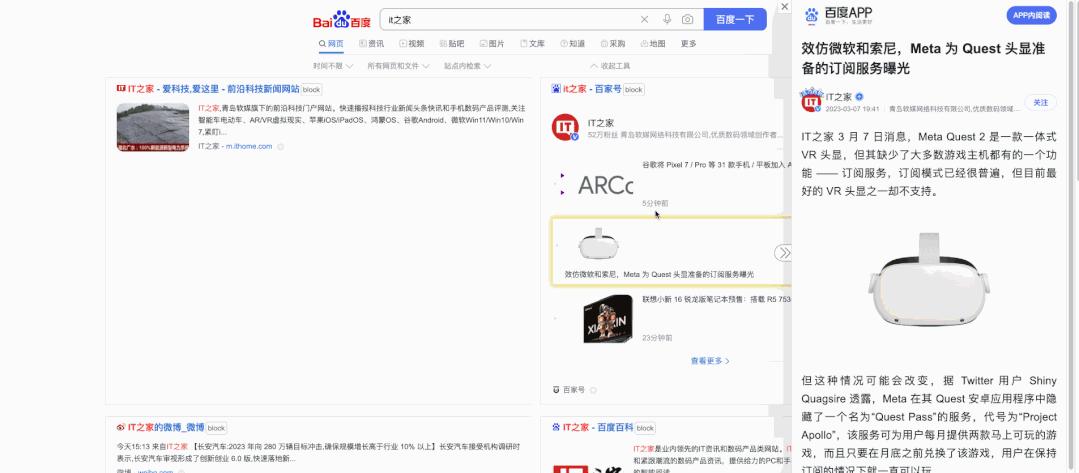Screen dimensions: 1079x473
Task: Click the 百家号 source label at card bottom
Action: (574, 390)
